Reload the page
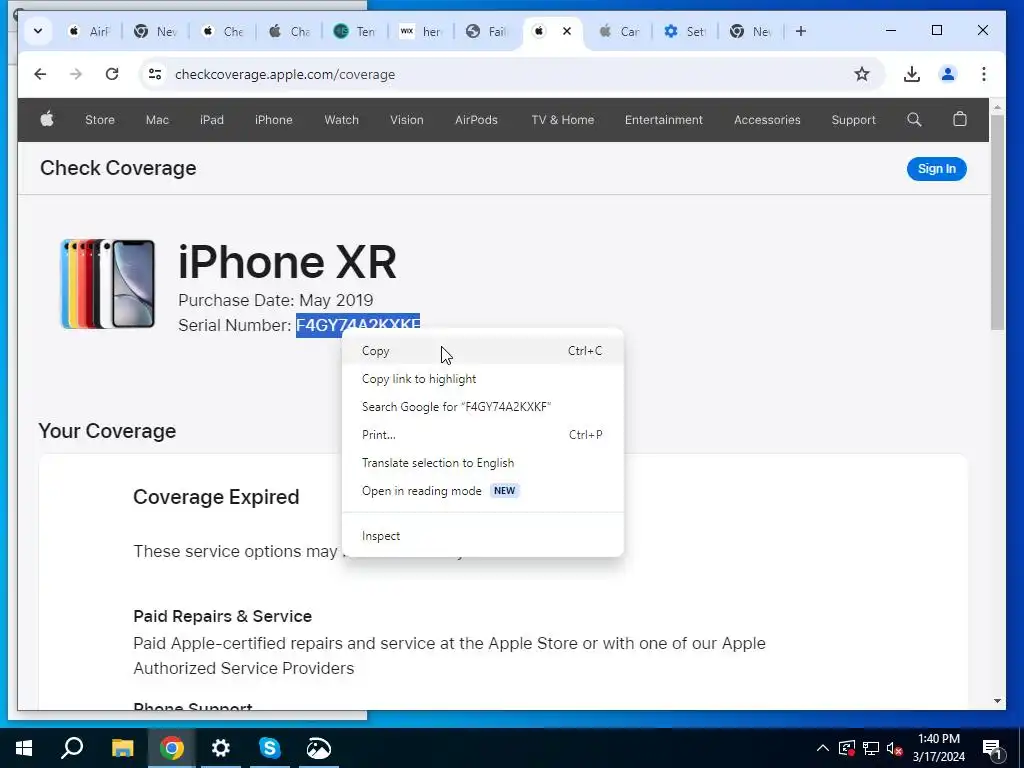Image resolution: width=1024 pixels, height=768 pixels. (112, 74)
